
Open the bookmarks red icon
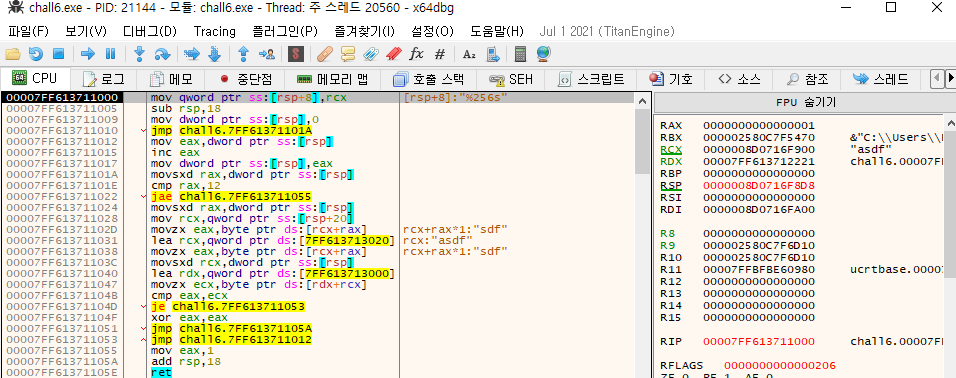click(393, 54)
